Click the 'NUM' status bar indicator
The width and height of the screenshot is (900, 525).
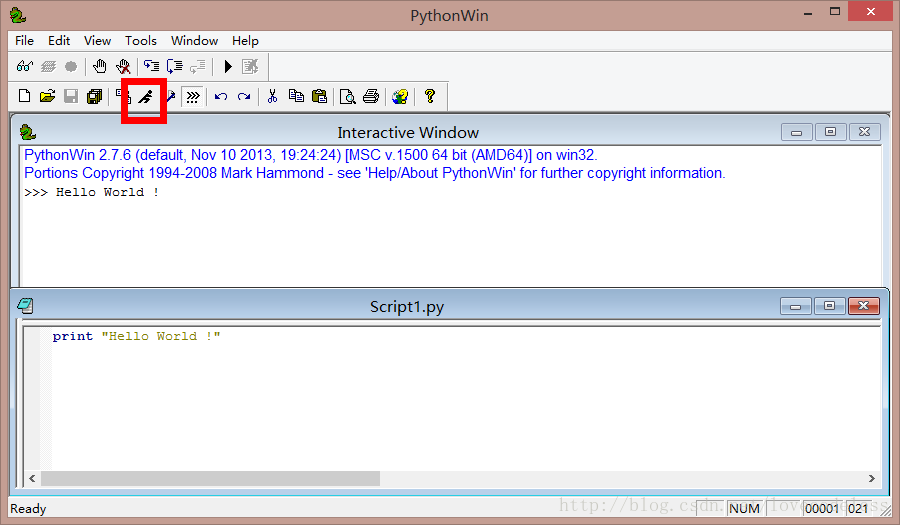tap(744, 508)
